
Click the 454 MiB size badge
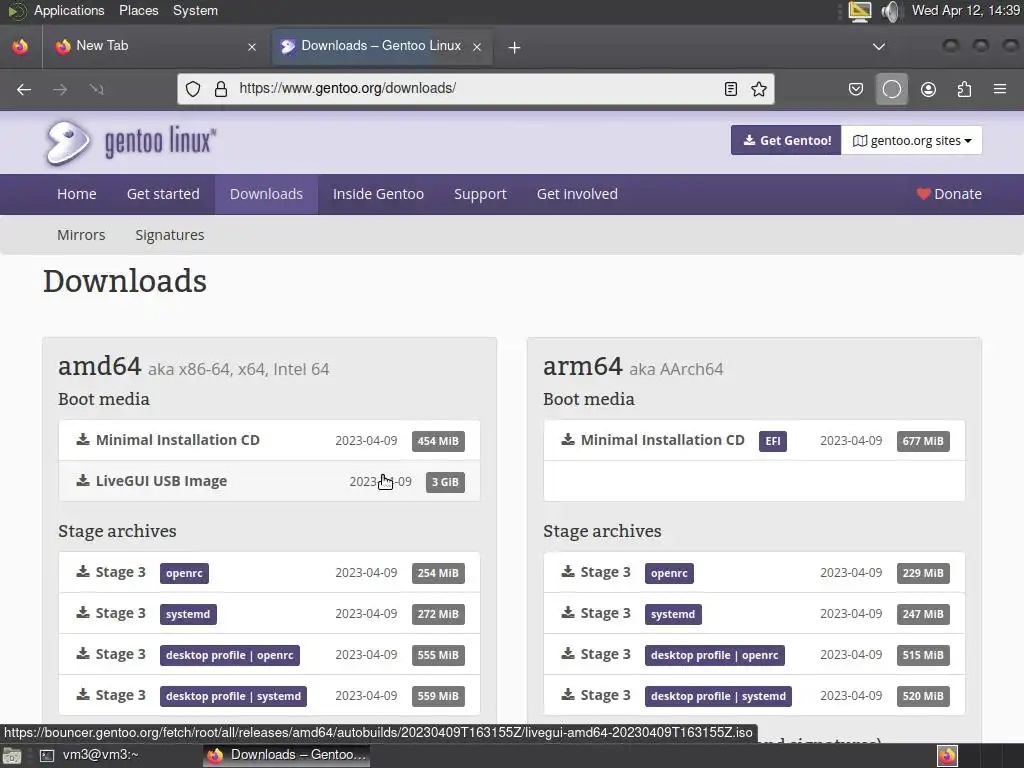[x=438, y=441]
